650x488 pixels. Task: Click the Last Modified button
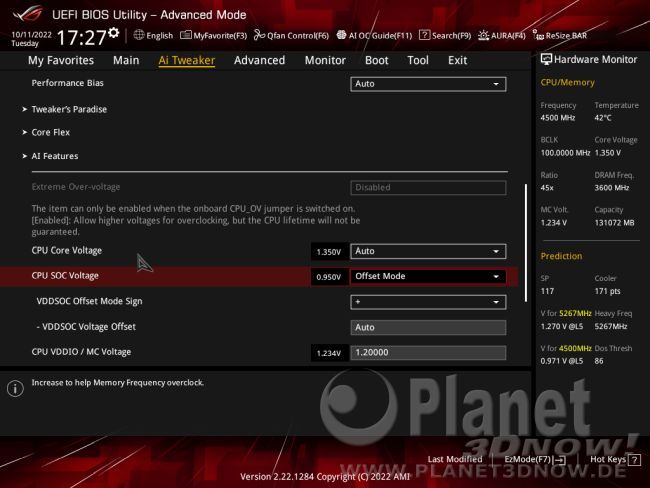[455, 459]
